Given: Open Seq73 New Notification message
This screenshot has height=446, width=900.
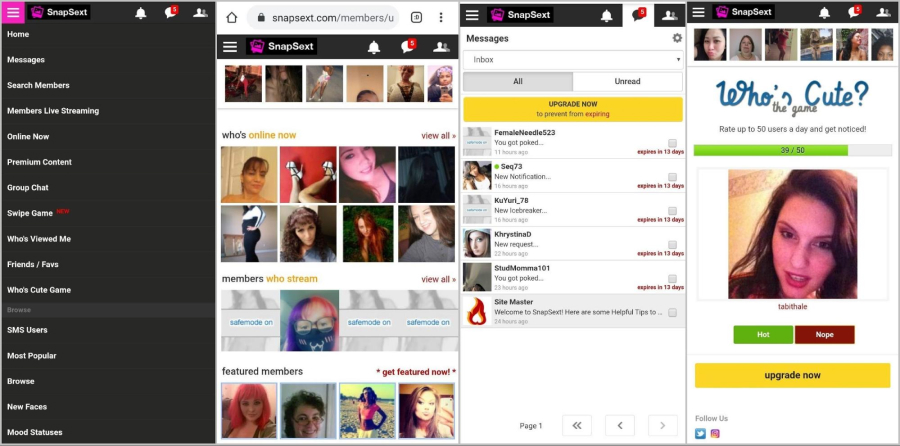Looking at the screenshot, I should coord(573,176).
